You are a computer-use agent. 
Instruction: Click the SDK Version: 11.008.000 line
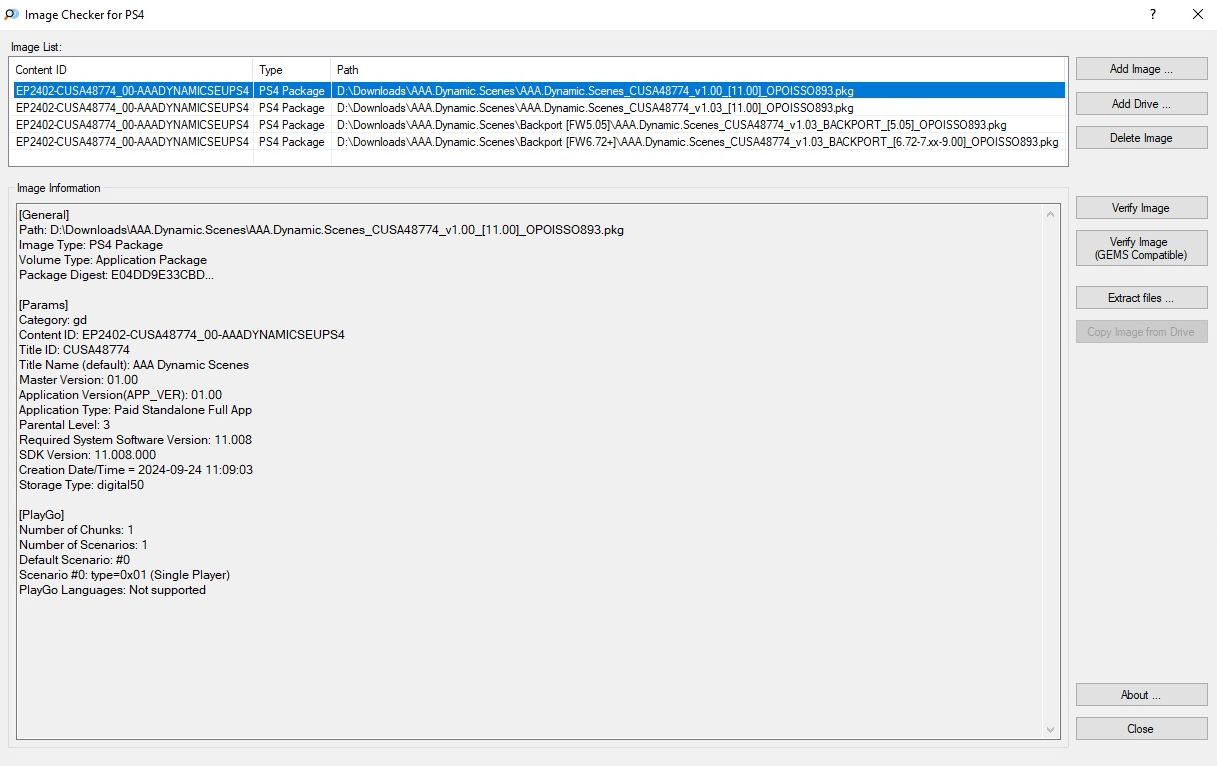87,455
